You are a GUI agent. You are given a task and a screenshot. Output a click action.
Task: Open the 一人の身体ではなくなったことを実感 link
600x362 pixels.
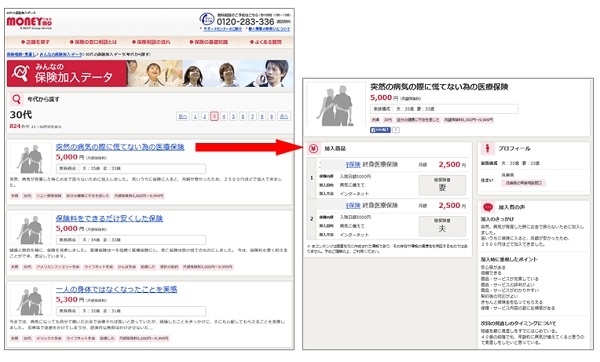[x=116, y=289]
